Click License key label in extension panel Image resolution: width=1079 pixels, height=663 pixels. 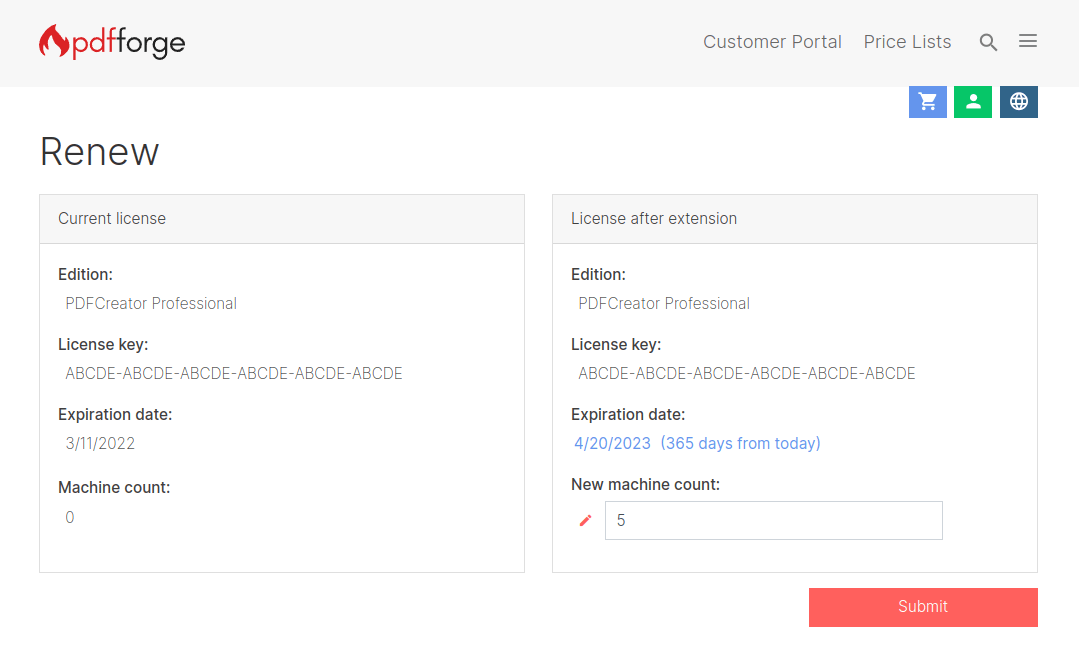tap(616, 344)
